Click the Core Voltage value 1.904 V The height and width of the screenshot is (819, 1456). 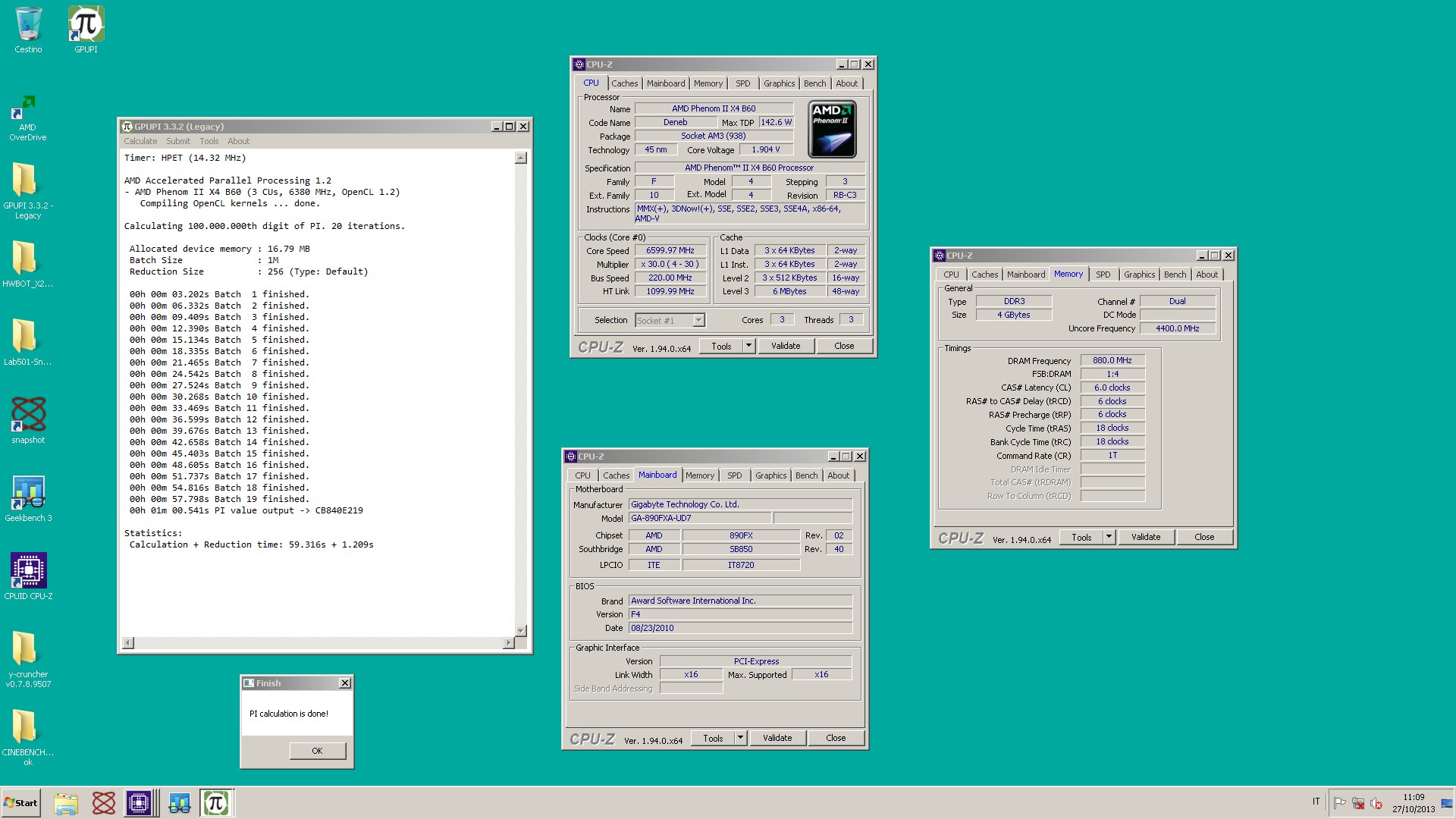coord(765,149)
